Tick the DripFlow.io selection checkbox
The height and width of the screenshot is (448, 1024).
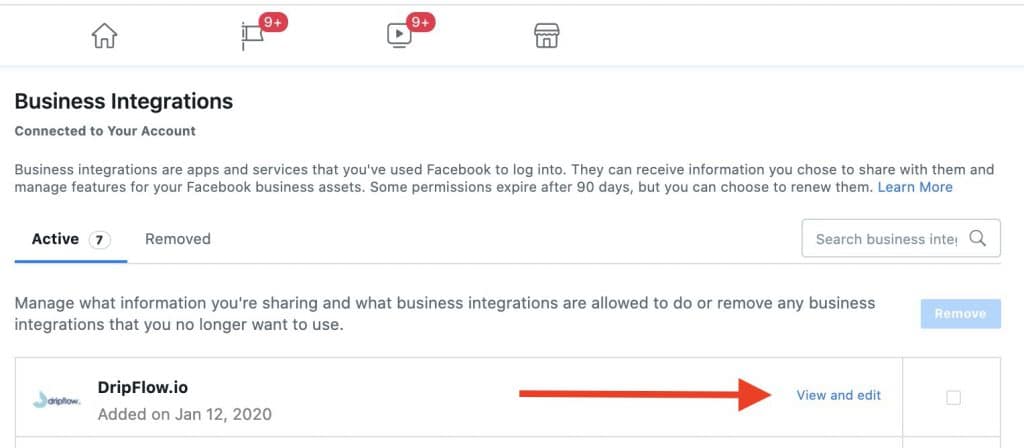click(953, 397)
